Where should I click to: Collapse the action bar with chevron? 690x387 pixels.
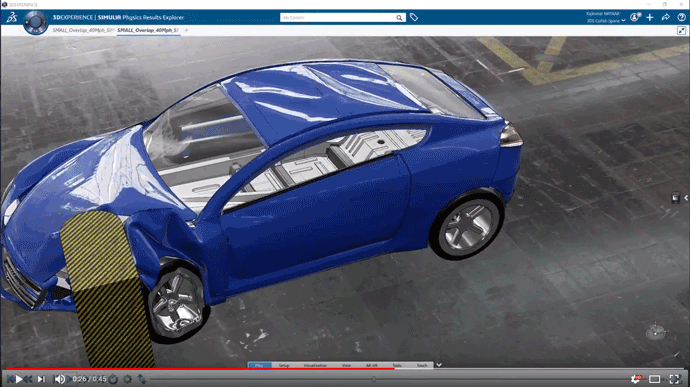(x=439, y=365)
